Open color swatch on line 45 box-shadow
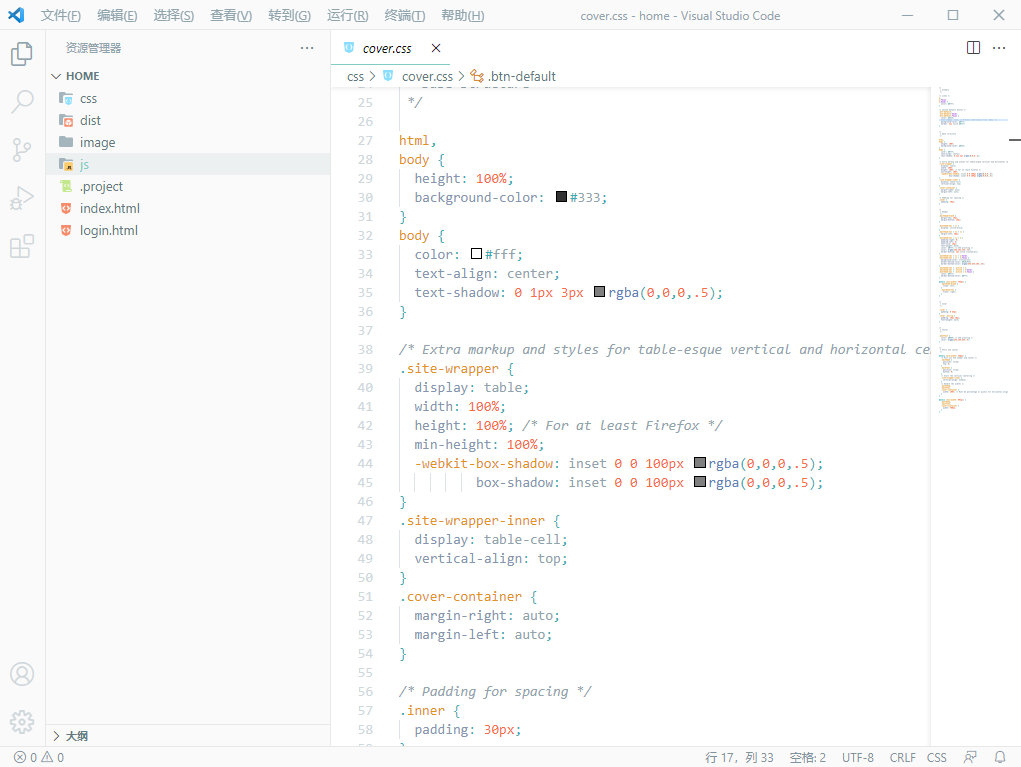1021x767 pixels. point(700,482)
